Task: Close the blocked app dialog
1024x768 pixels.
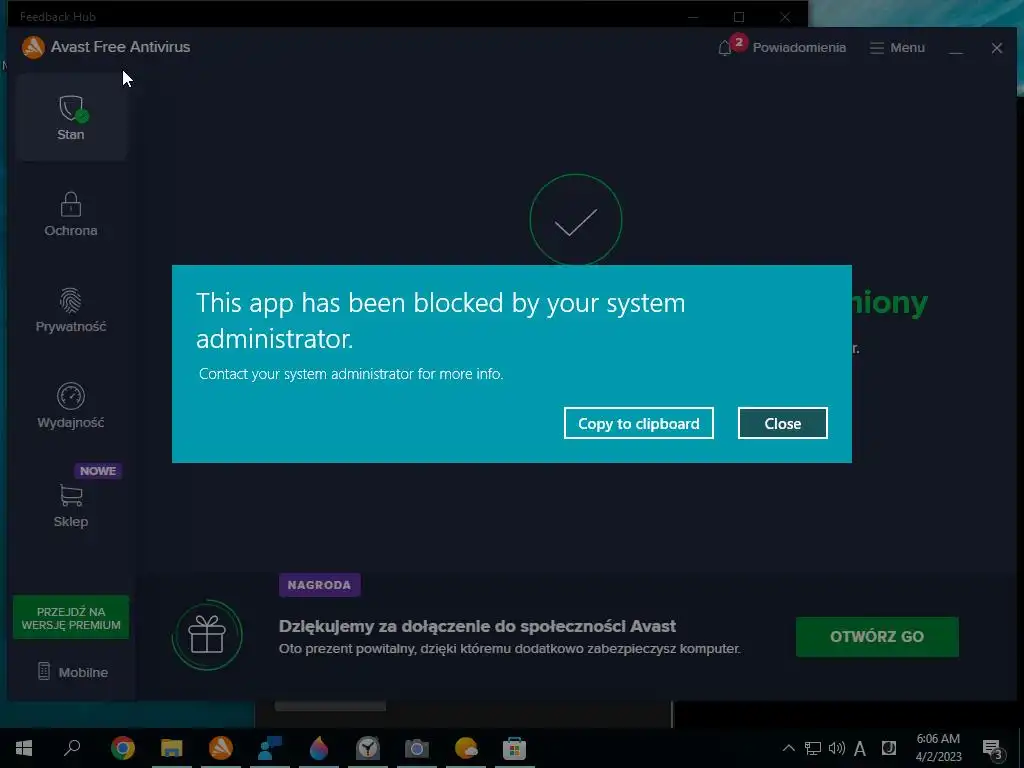Action: 782,423
